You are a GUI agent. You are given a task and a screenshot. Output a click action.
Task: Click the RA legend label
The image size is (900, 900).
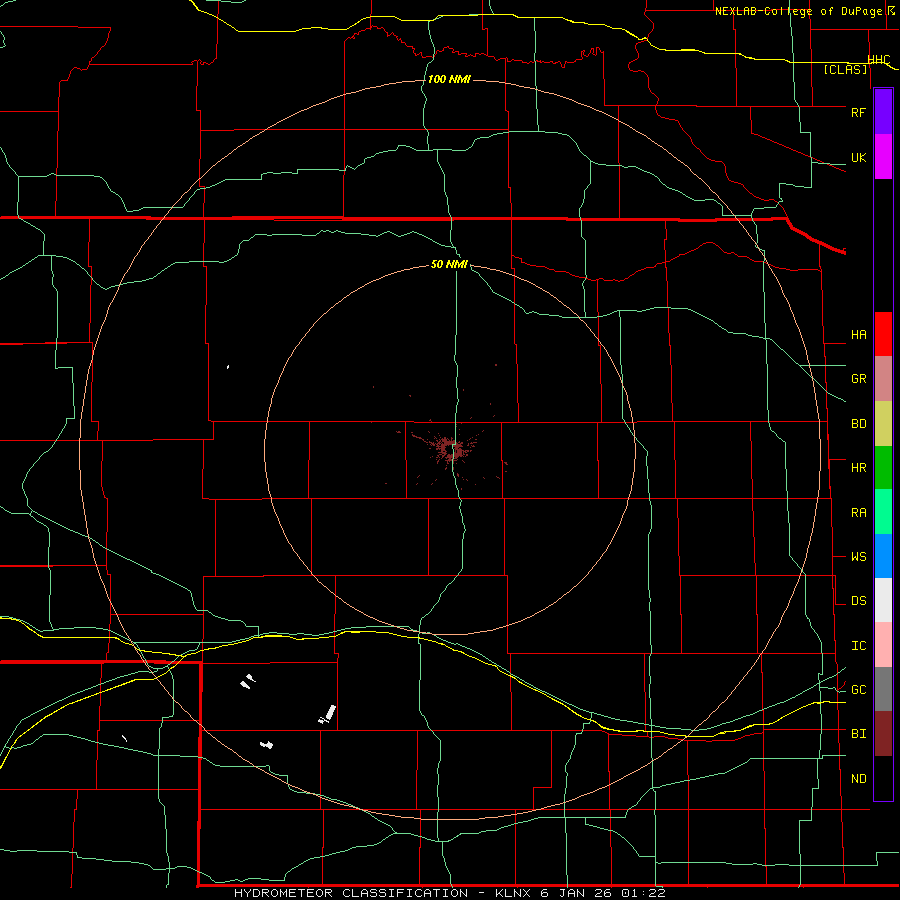[x=858, y=513]
